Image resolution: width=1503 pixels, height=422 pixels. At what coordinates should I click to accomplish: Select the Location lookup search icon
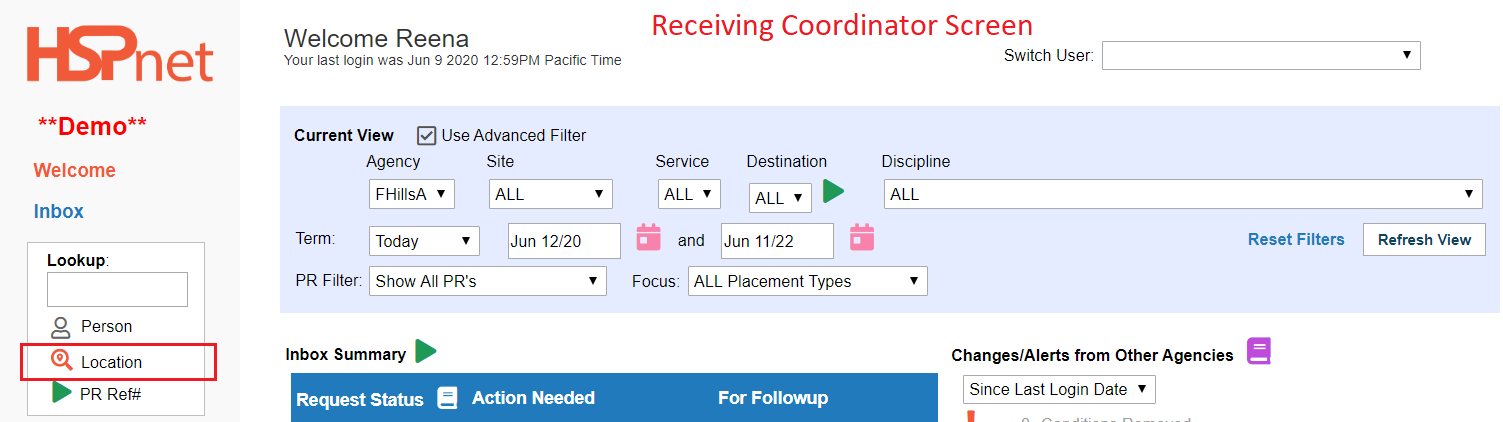pos(62,362)
